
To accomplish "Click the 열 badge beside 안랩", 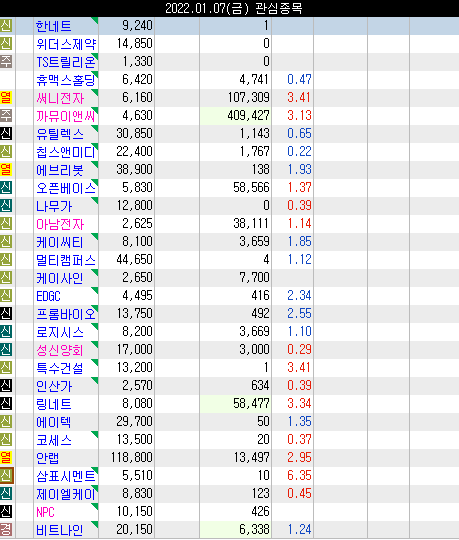I will pos(6,458).
